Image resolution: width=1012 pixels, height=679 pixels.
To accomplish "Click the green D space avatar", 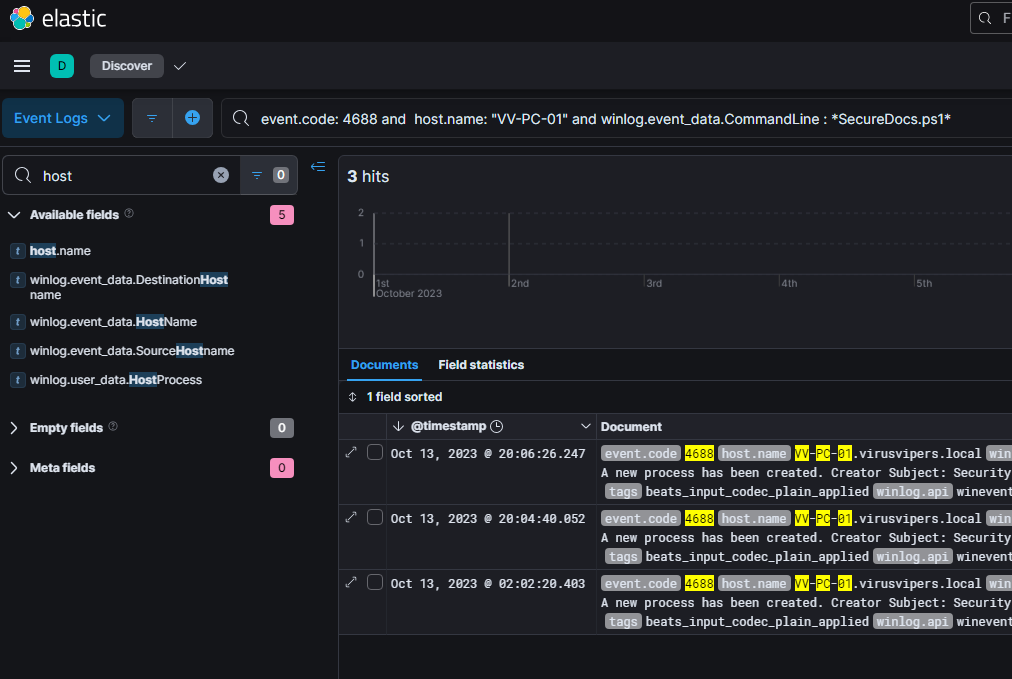I will (x=62, y=66).
